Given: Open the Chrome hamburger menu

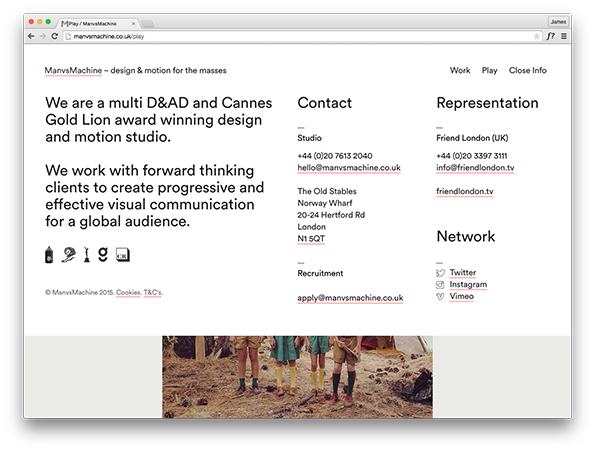Looking at the screenshot, I should click(x=564, y=36).
